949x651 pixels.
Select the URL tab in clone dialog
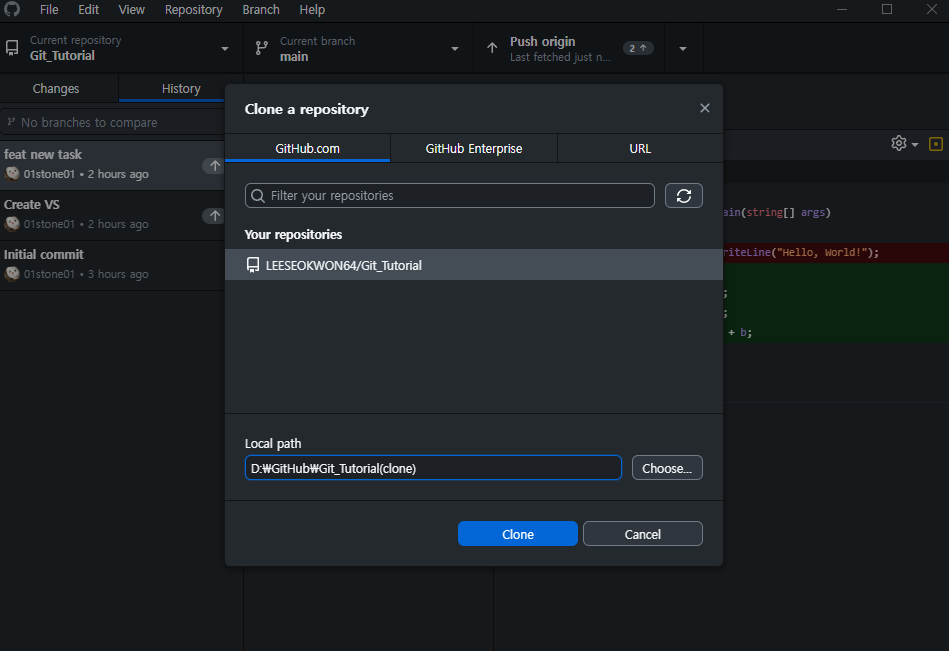click(640, 148)
